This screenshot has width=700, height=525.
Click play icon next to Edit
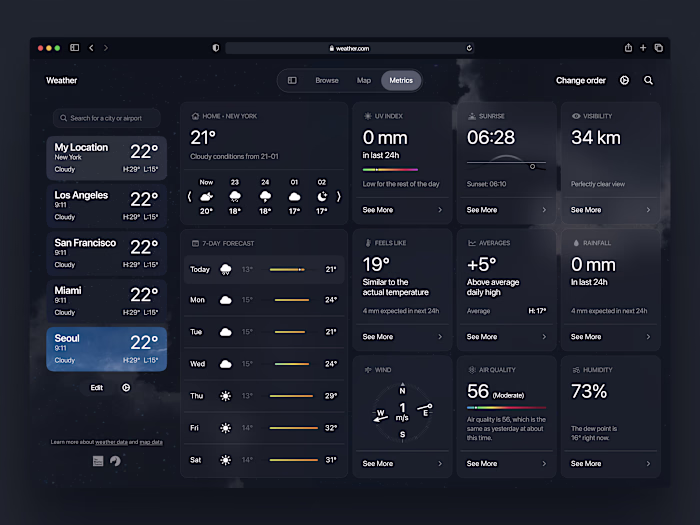(126, 388)
